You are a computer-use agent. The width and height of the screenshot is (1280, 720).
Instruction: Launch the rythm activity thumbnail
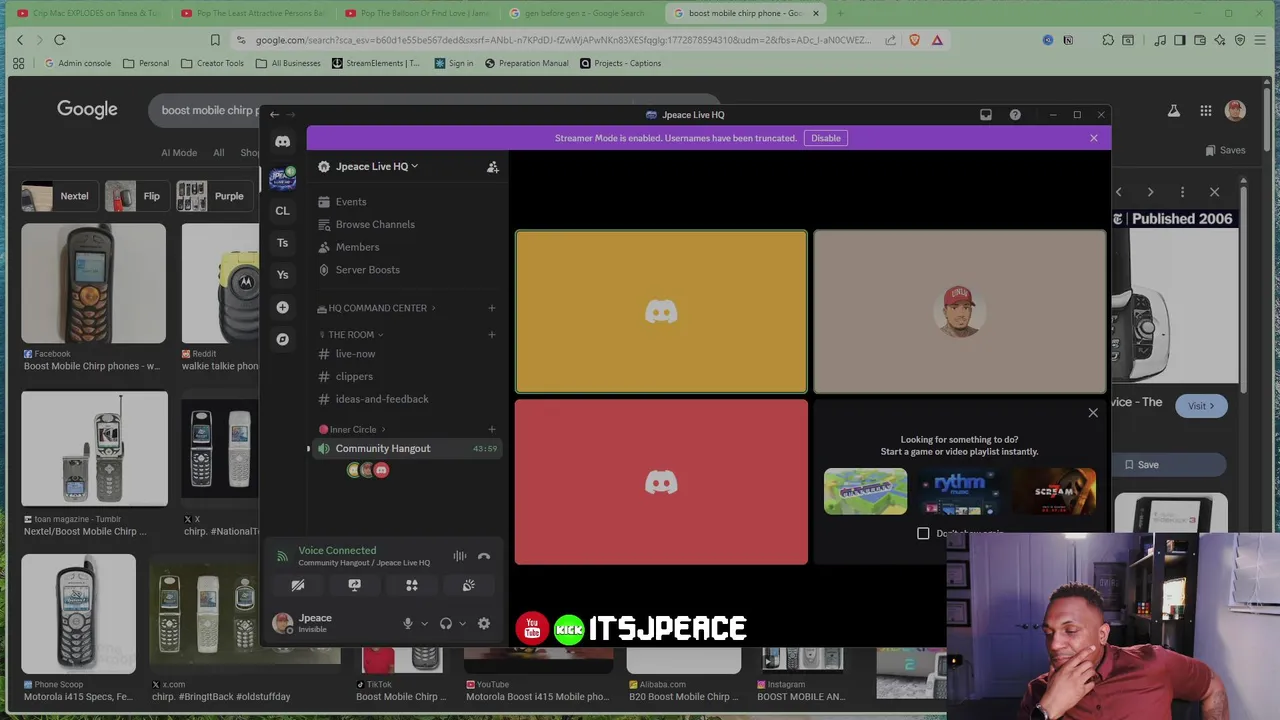click(959, 491)
